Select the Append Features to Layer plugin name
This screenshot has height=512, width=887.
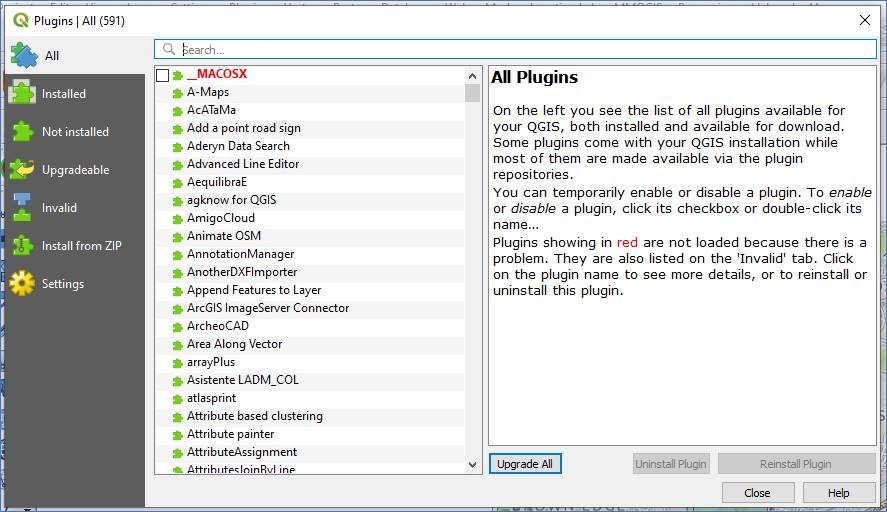tap(254, 290)
